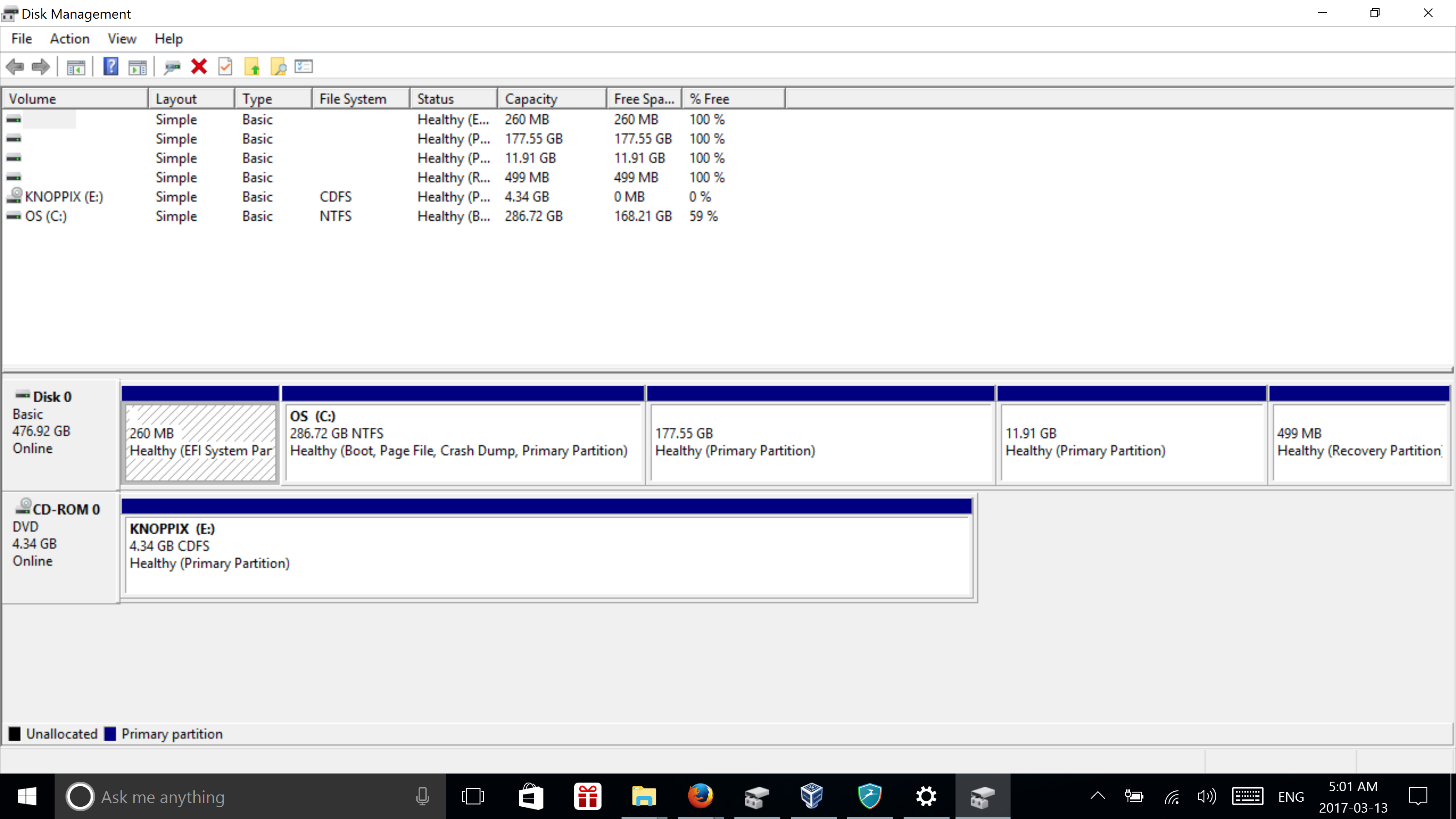Click the document with checkmark toolbar icon
This screenshot has width=1456, height=819.
point(225,67)
